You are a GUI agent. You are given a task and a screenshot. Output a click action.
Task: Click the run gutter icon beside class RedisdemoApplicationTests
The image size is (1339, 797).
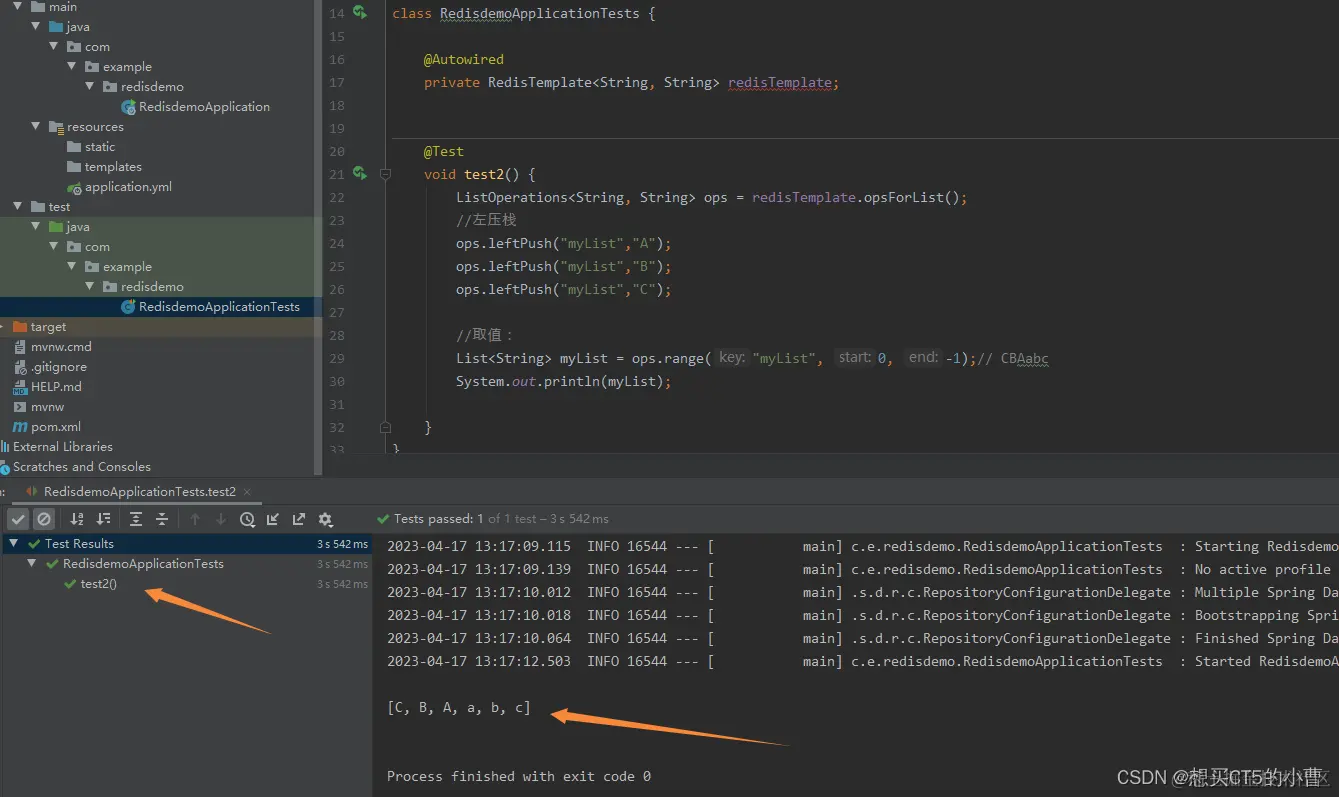[x=360, y=13]
